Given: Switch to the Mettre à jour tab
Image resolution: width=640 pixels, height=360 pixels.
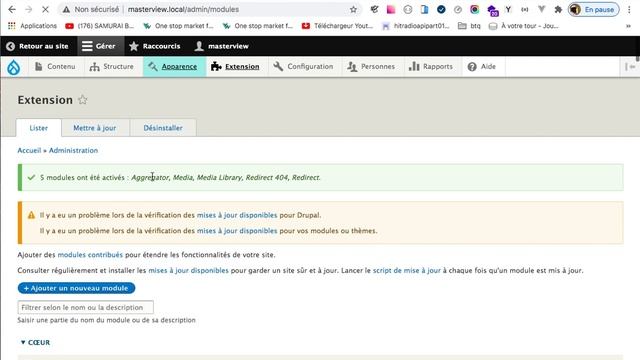Looking at the screenshot, I should [95, 128].
